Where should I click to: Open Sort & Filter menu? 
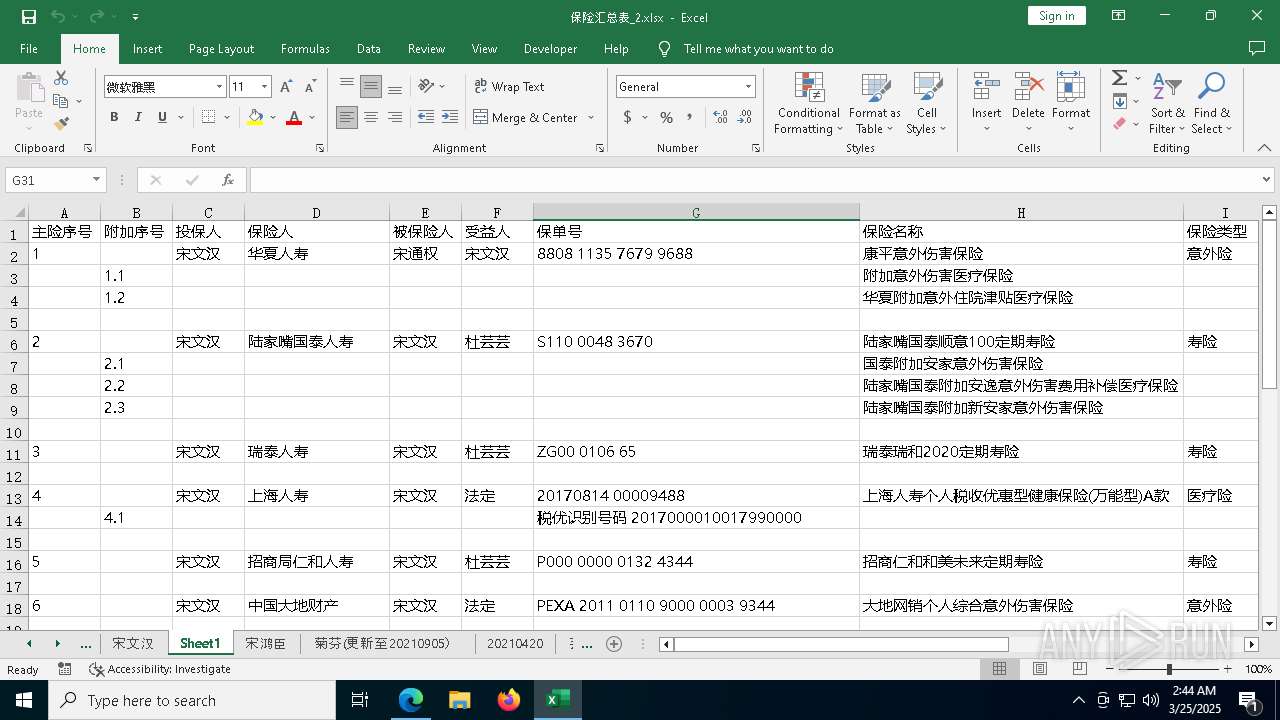tap(1167, 104)
